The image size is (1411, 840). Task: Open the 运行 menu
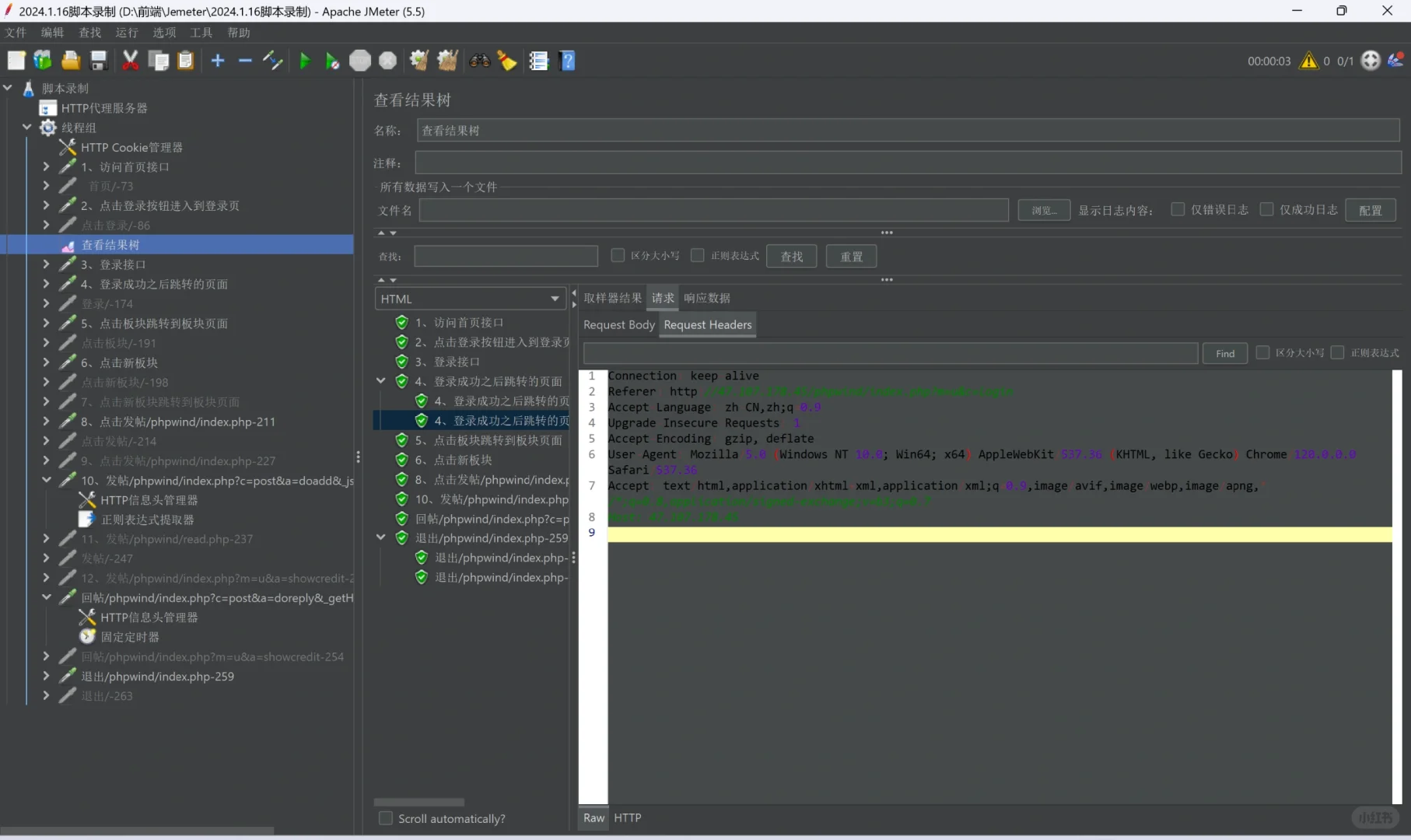pyautogui.click(x=127, y=33)
